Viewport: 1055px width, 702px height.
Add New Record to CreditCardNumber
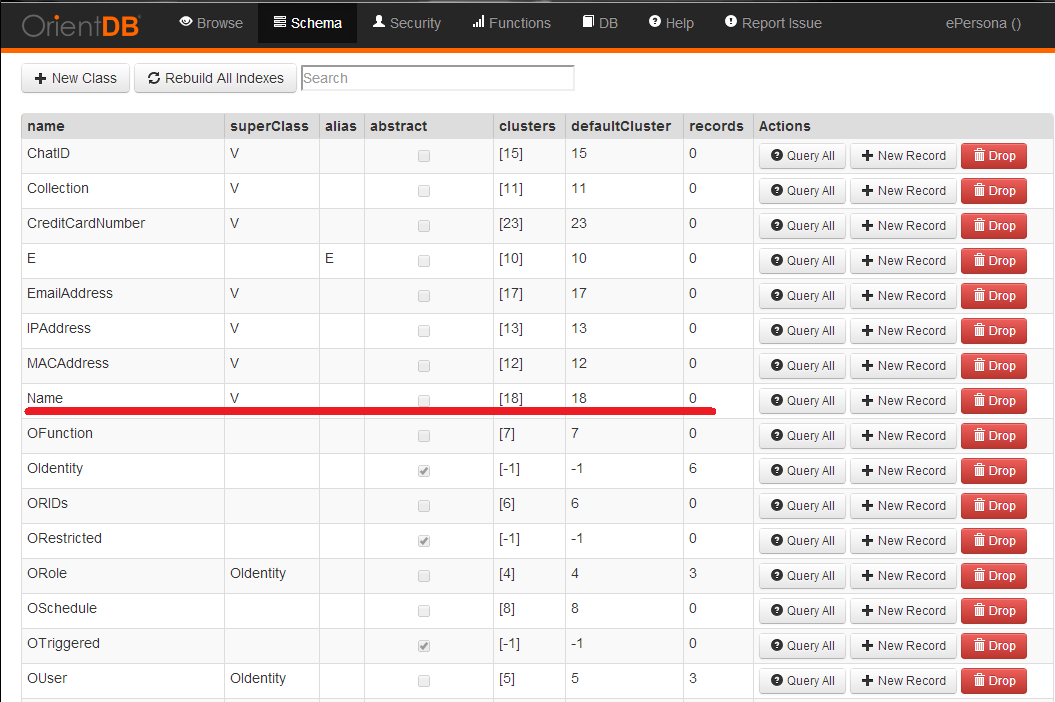tap(903, 225)
